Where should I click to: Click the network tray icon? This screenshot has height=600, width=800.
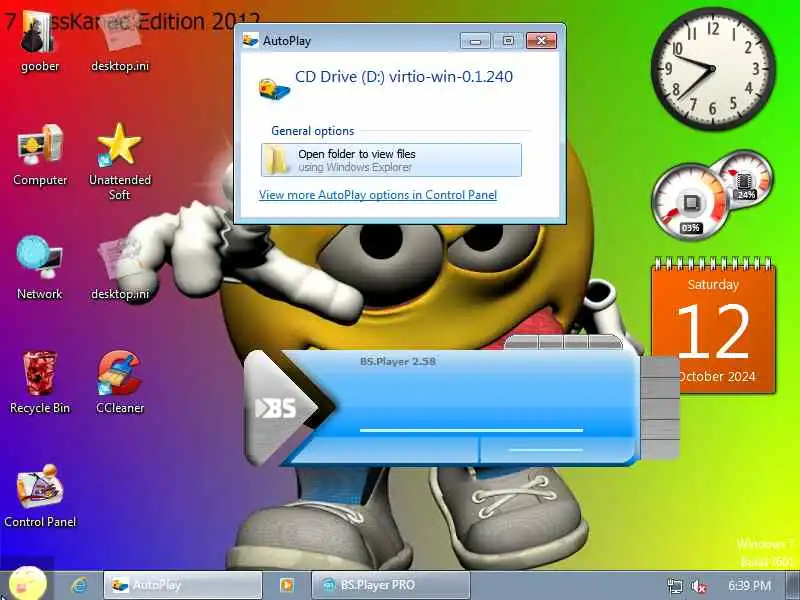click(674, 586)
